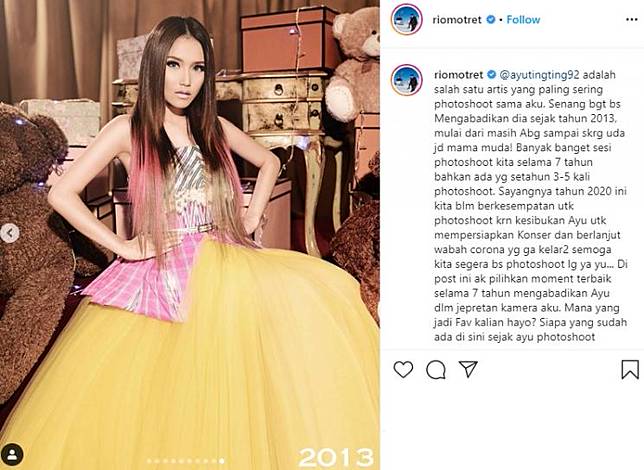
Task: Open riomotret avatar beside the caption
Action: (x=407, y=79)
